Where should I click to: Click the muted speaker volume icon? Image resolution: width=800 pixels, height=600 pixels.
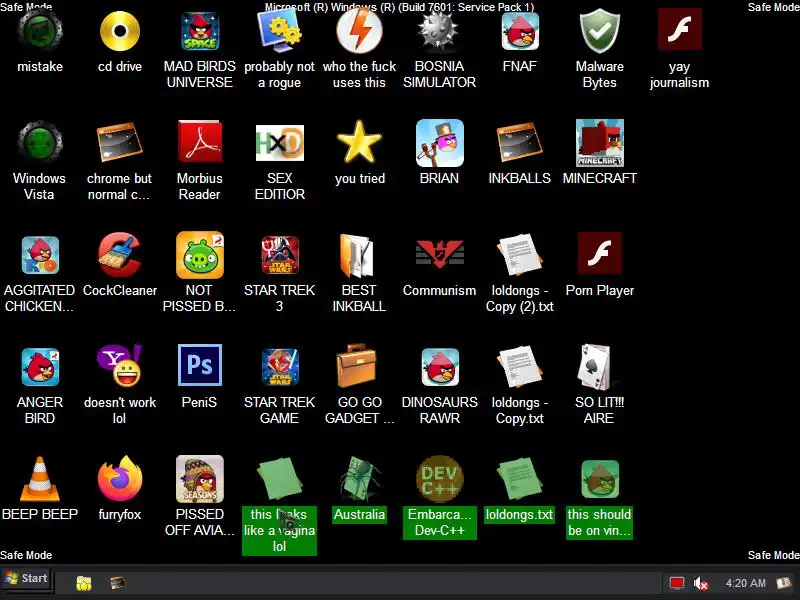701,583
